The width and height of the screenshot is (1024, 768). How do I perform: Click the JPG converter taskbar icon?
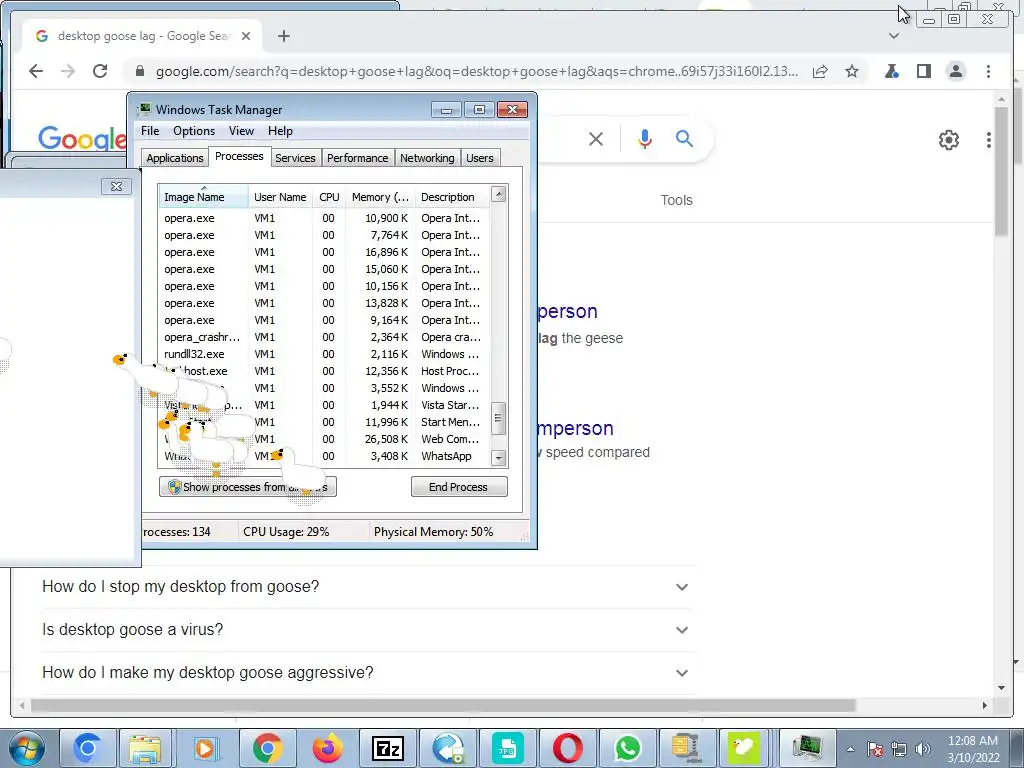[507, 748]
